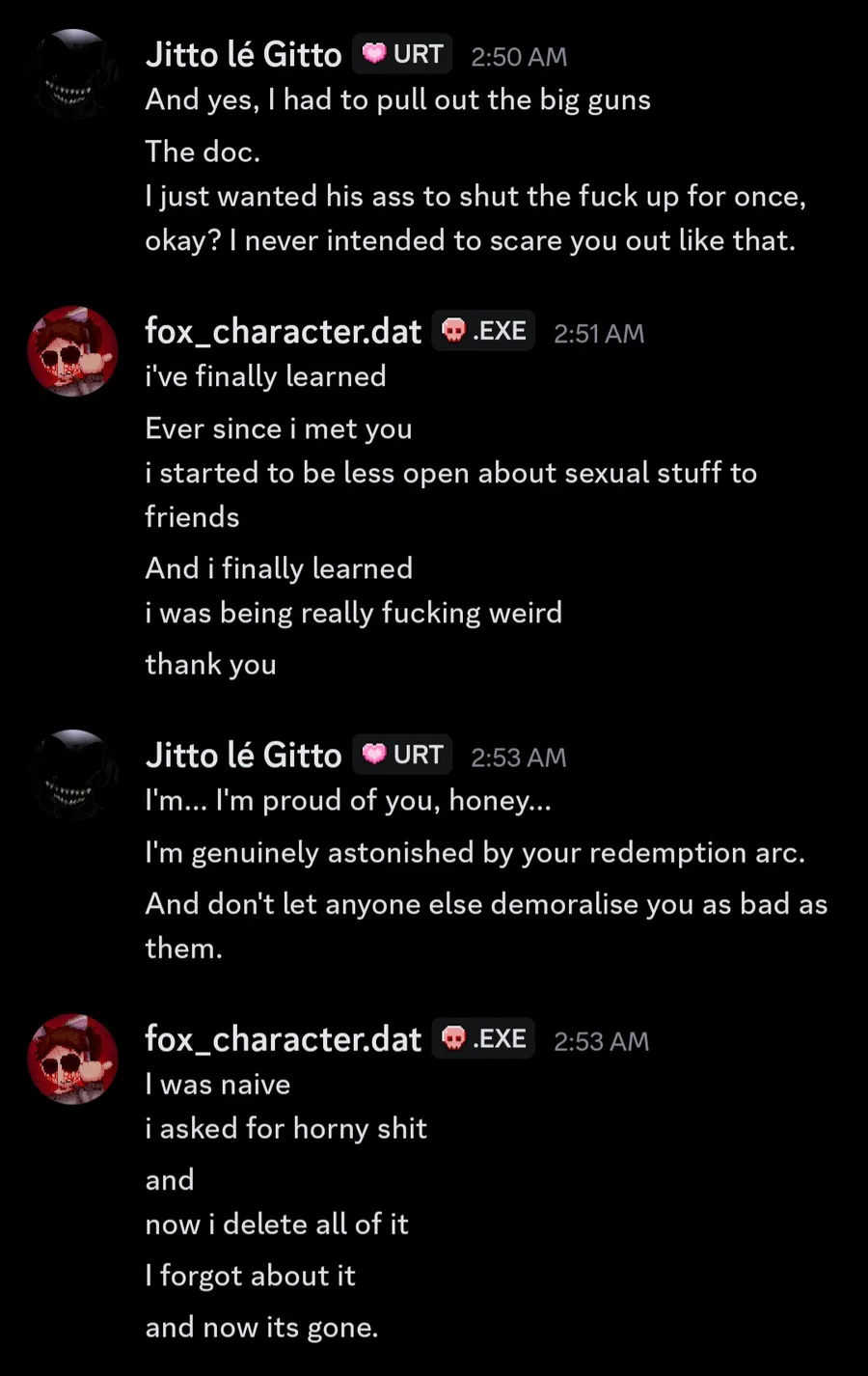Open fox_character.dat's avatar next to "I was naive"
This screenshot has width=868, height=1376.
[x=73, y=1059]
